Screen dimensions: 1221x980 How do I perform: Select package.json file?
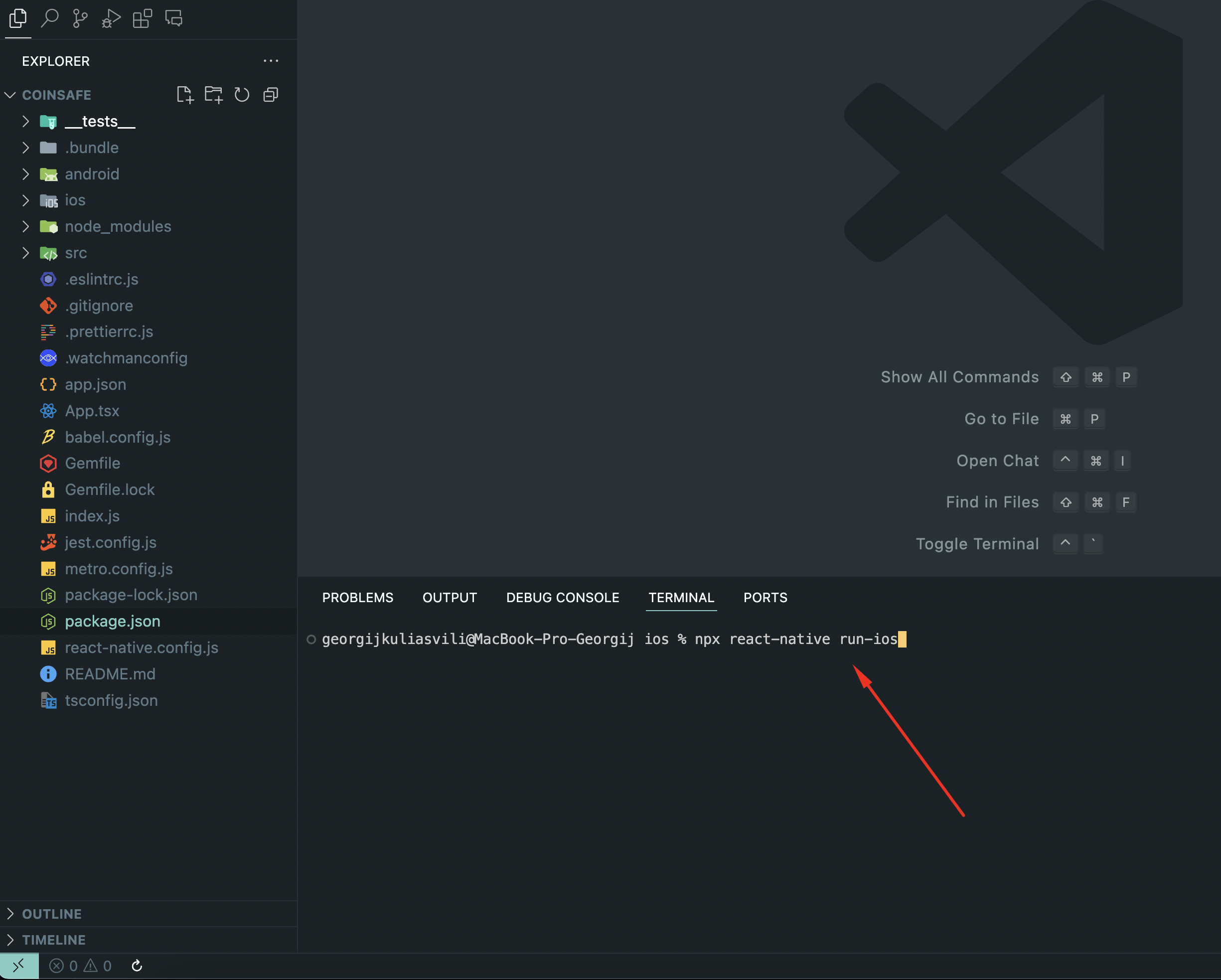(x=149, y=622)
